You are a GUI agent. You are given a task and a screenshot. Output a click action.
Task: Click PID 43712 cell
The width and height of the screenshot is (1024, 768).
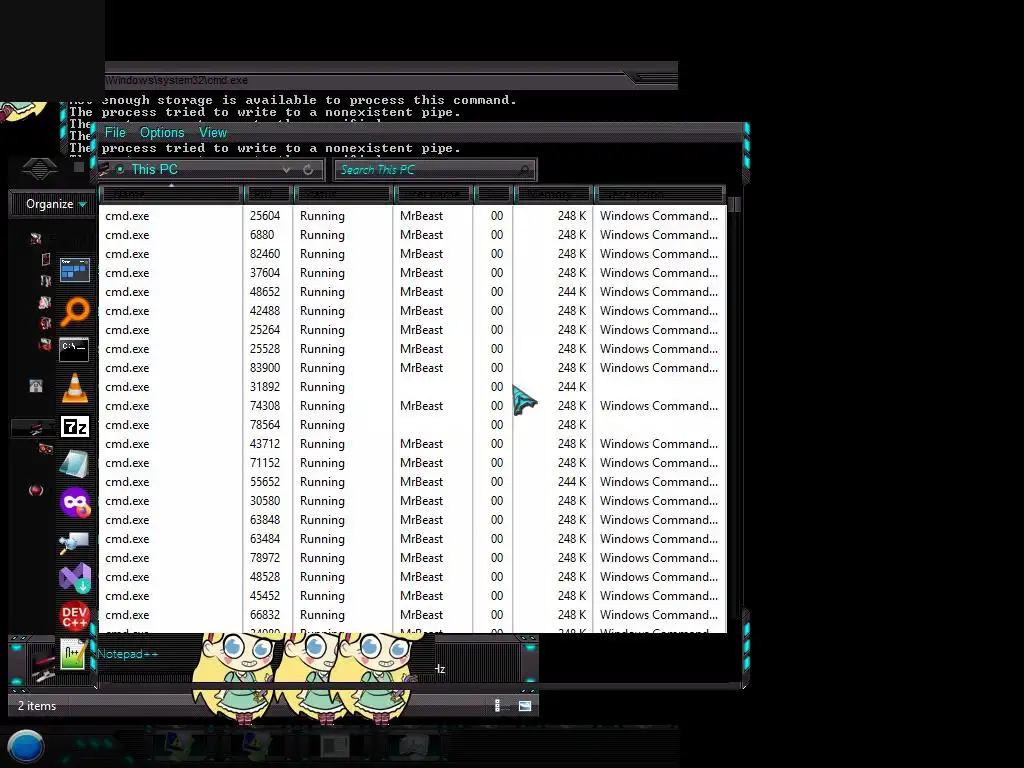[x=264, y=444]
